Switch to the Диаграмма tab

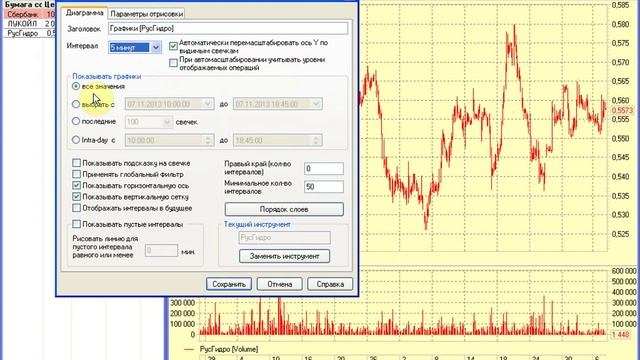84,13
